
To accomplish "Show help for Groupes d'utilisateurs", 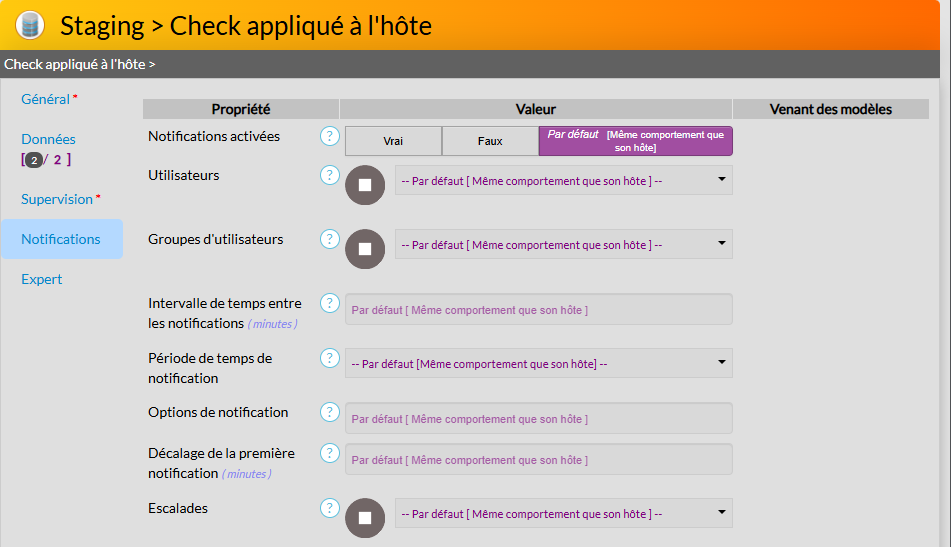I will [x=330, y=239].
